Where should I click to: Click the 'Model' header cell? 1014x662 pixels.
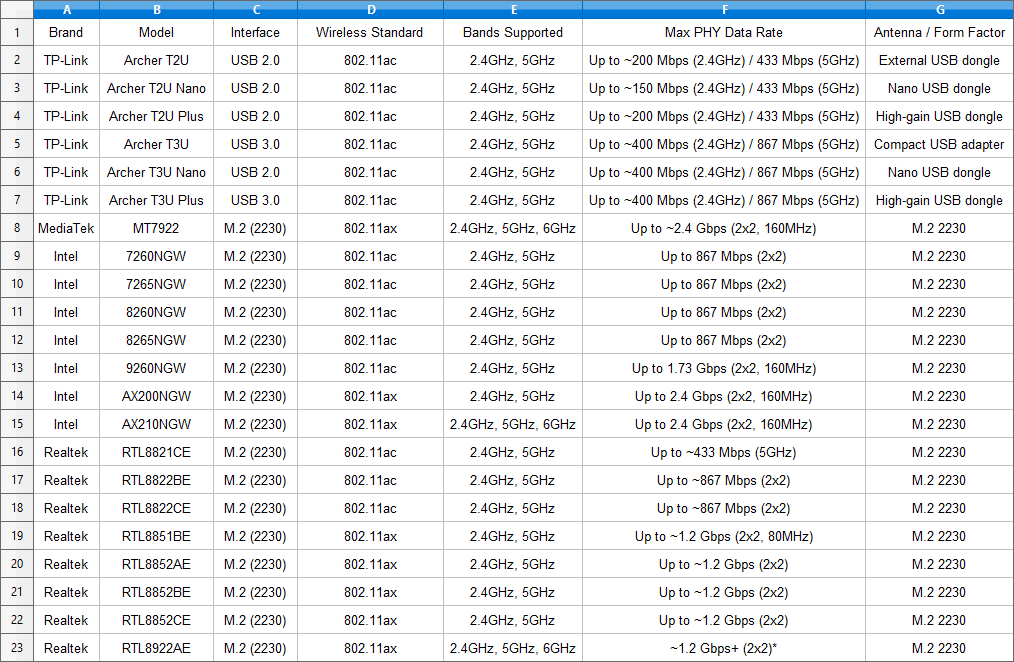tap(156, 32)
